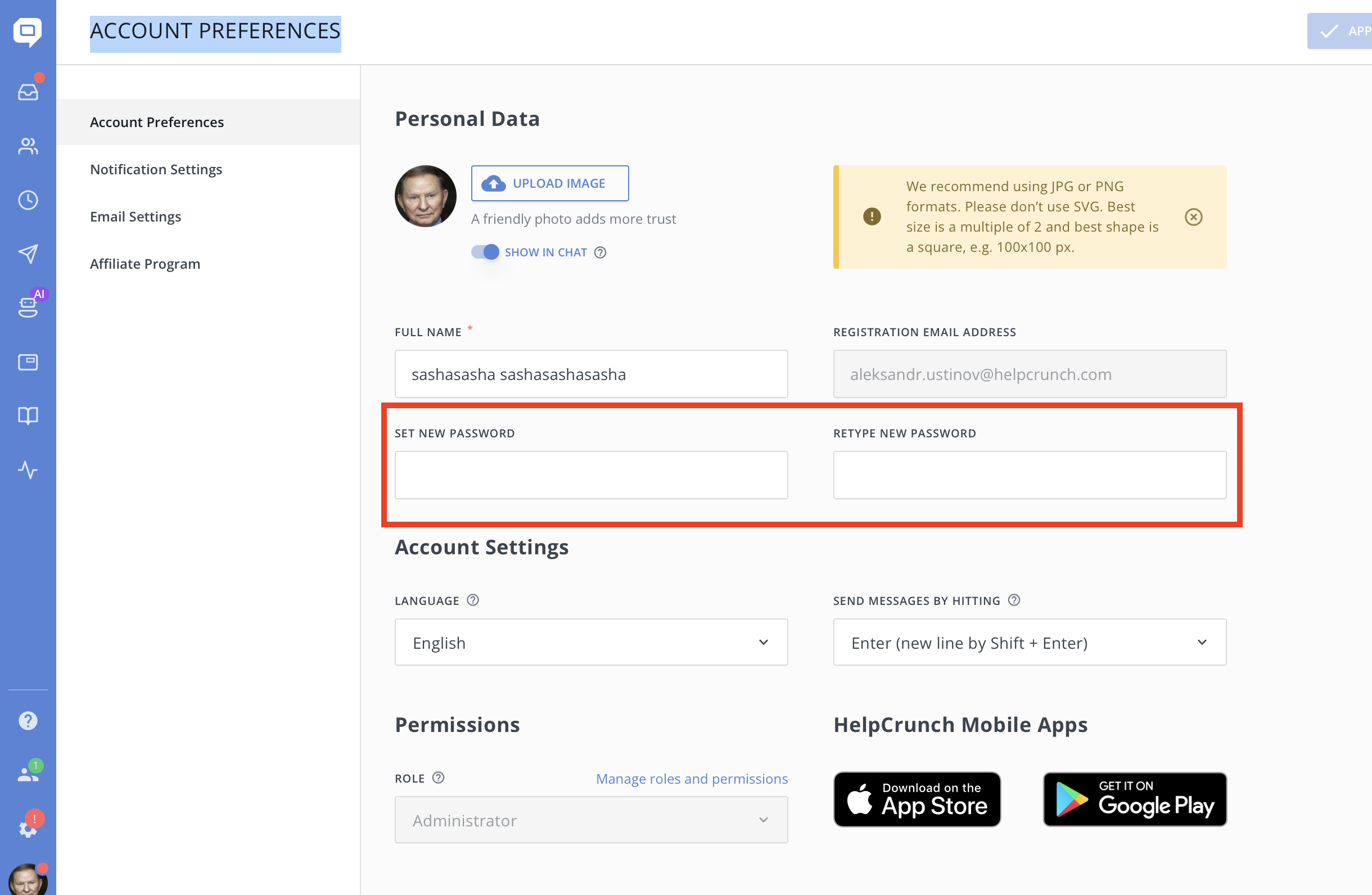Click the help question mark sidebar icon
This screenshot has width=1372, height=895.
click(28, 720)
